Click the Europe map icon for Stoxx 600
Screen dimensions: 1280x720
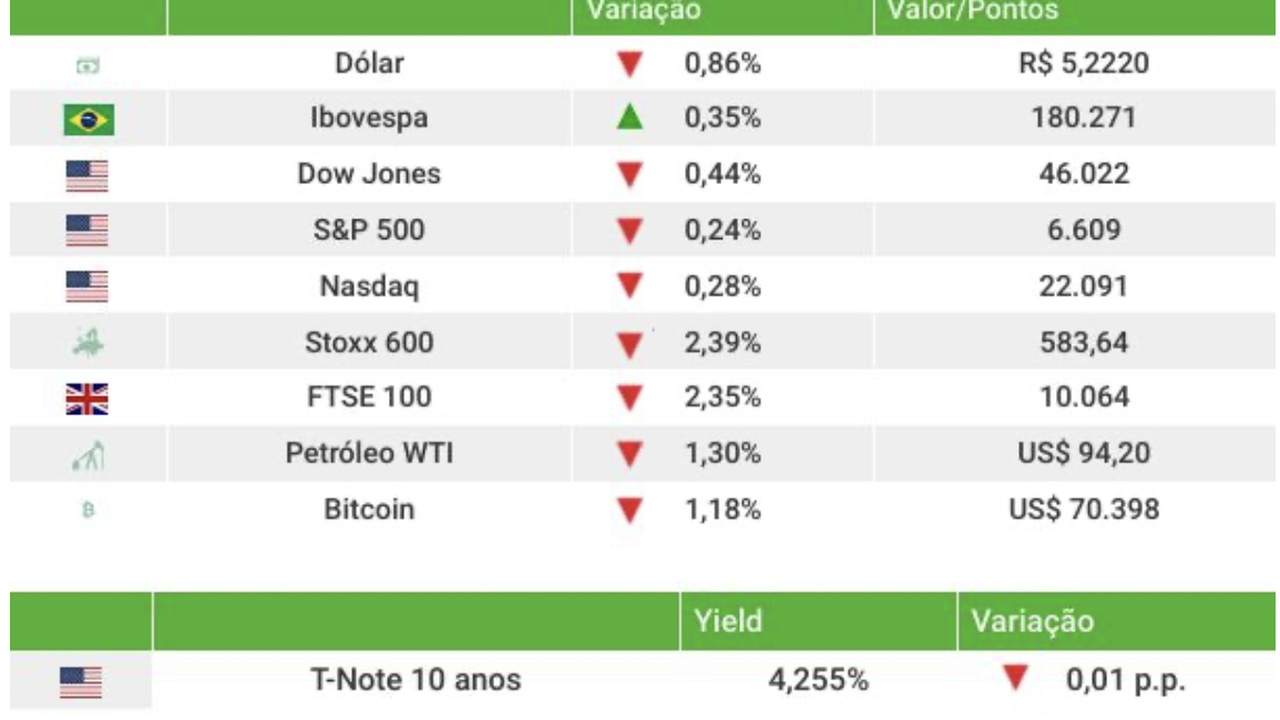pyautogui.click(x=88, y=343)
